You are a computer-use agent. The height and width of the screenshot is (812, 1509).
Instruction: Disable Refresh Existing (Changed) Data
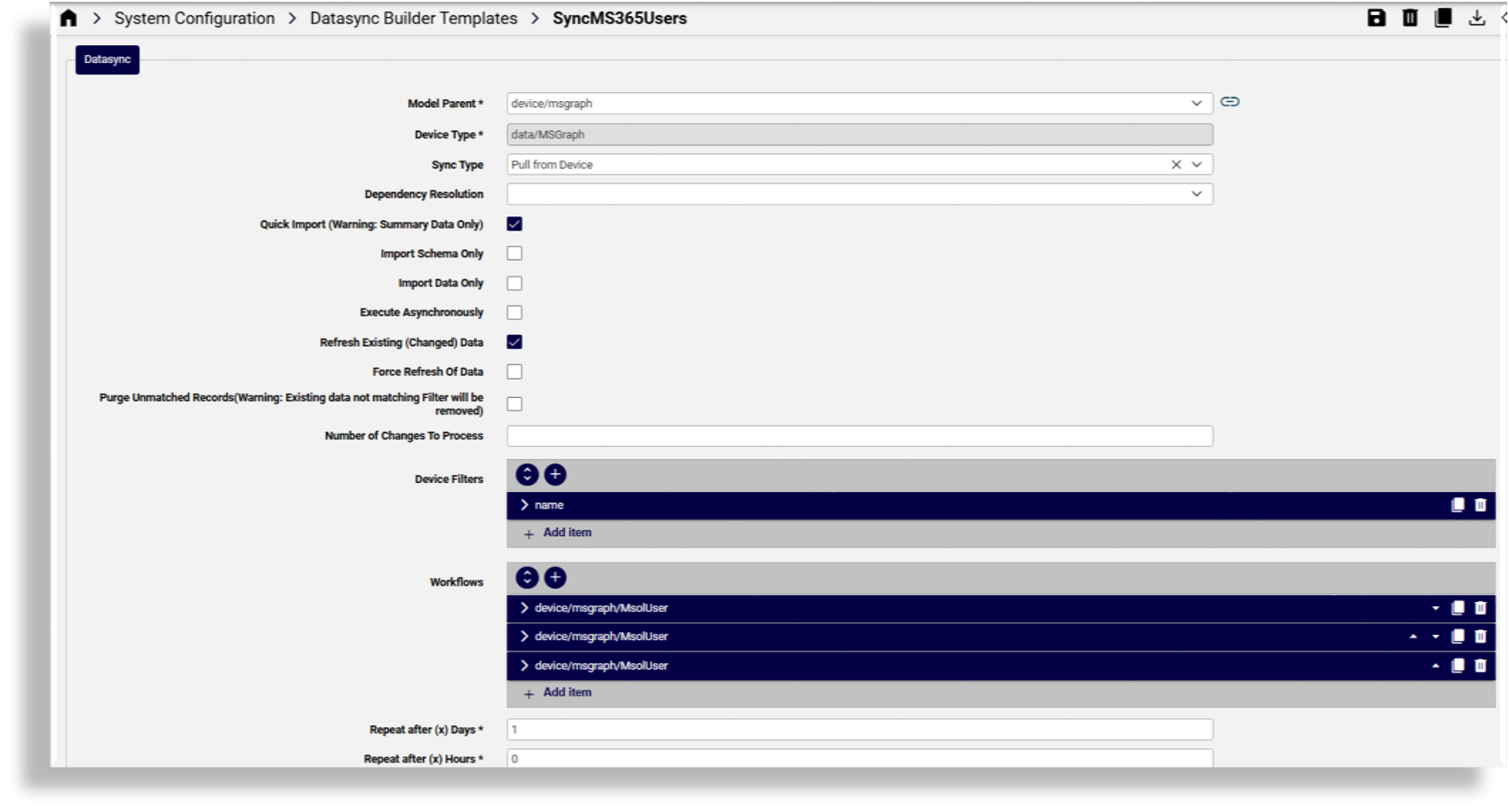click(514, 341)
